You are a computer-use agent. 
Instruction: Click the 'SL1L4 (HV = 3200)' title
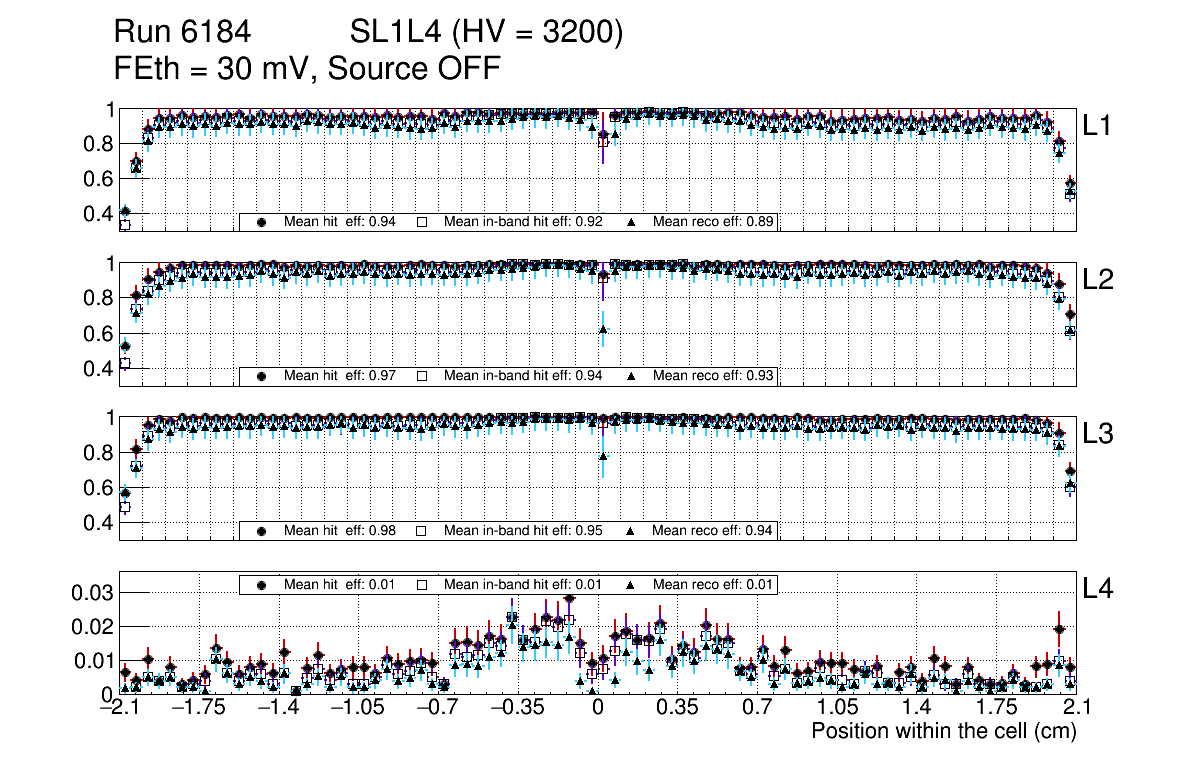click(487, 33)
